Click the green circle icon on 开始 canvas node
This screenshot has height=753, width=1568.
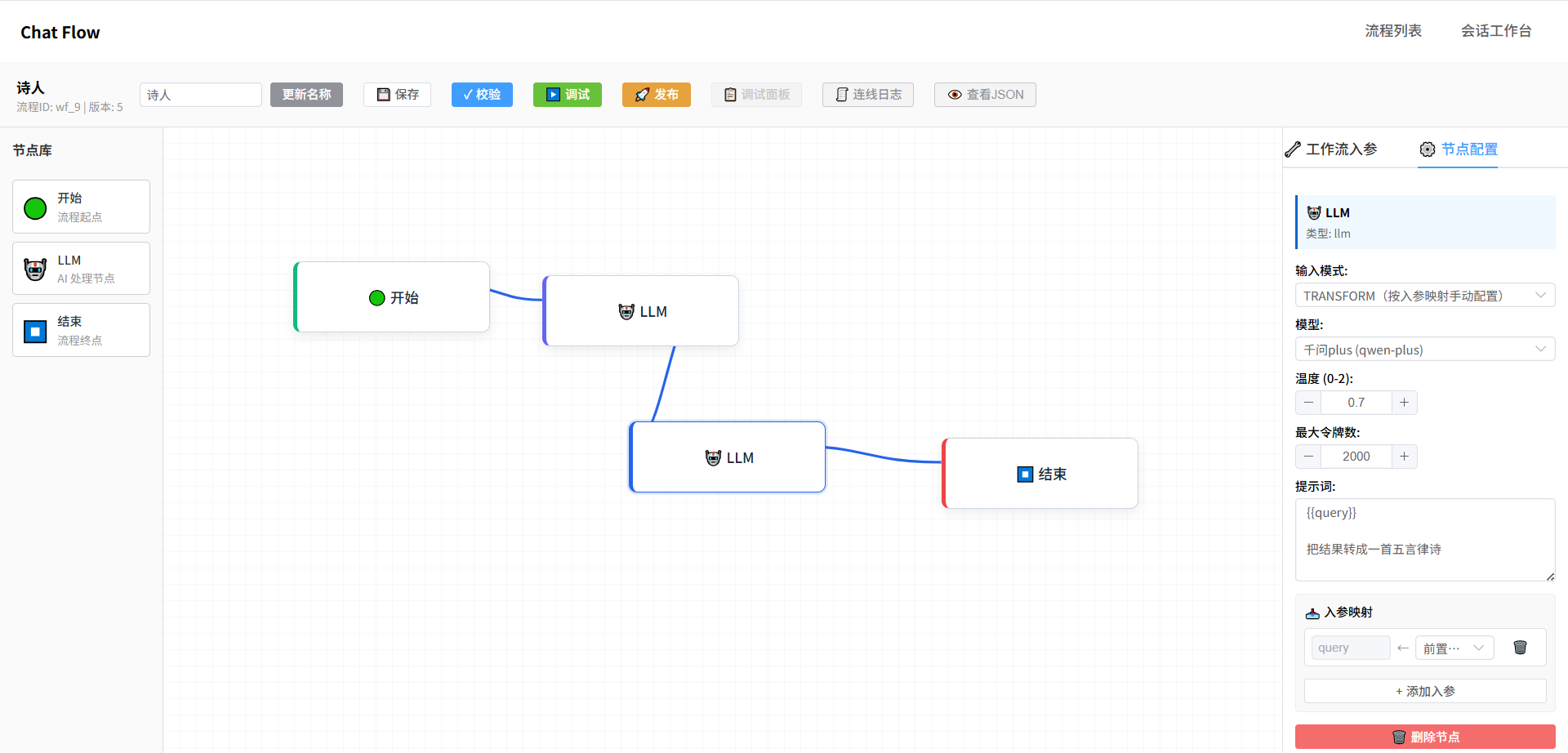(376, 298)
